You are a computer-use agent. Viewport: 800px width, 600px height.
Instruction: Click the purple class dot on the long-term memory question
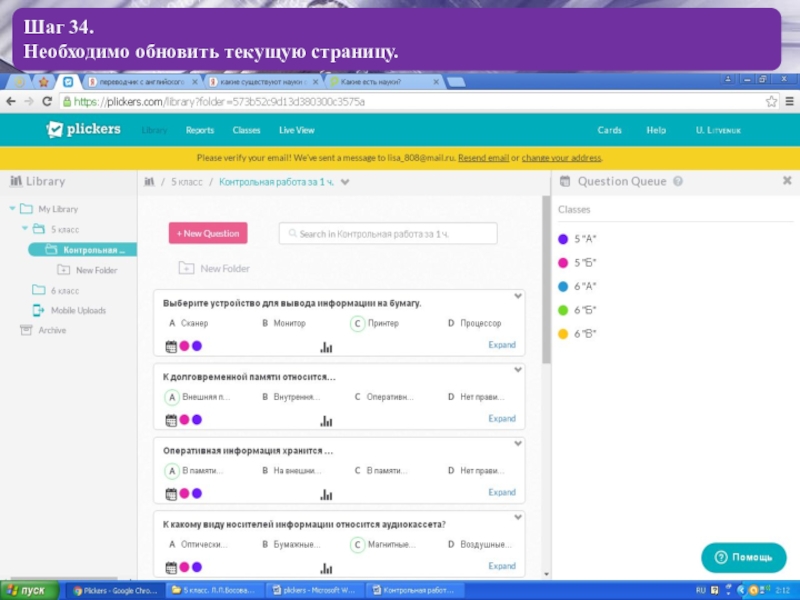pos(197,419)
